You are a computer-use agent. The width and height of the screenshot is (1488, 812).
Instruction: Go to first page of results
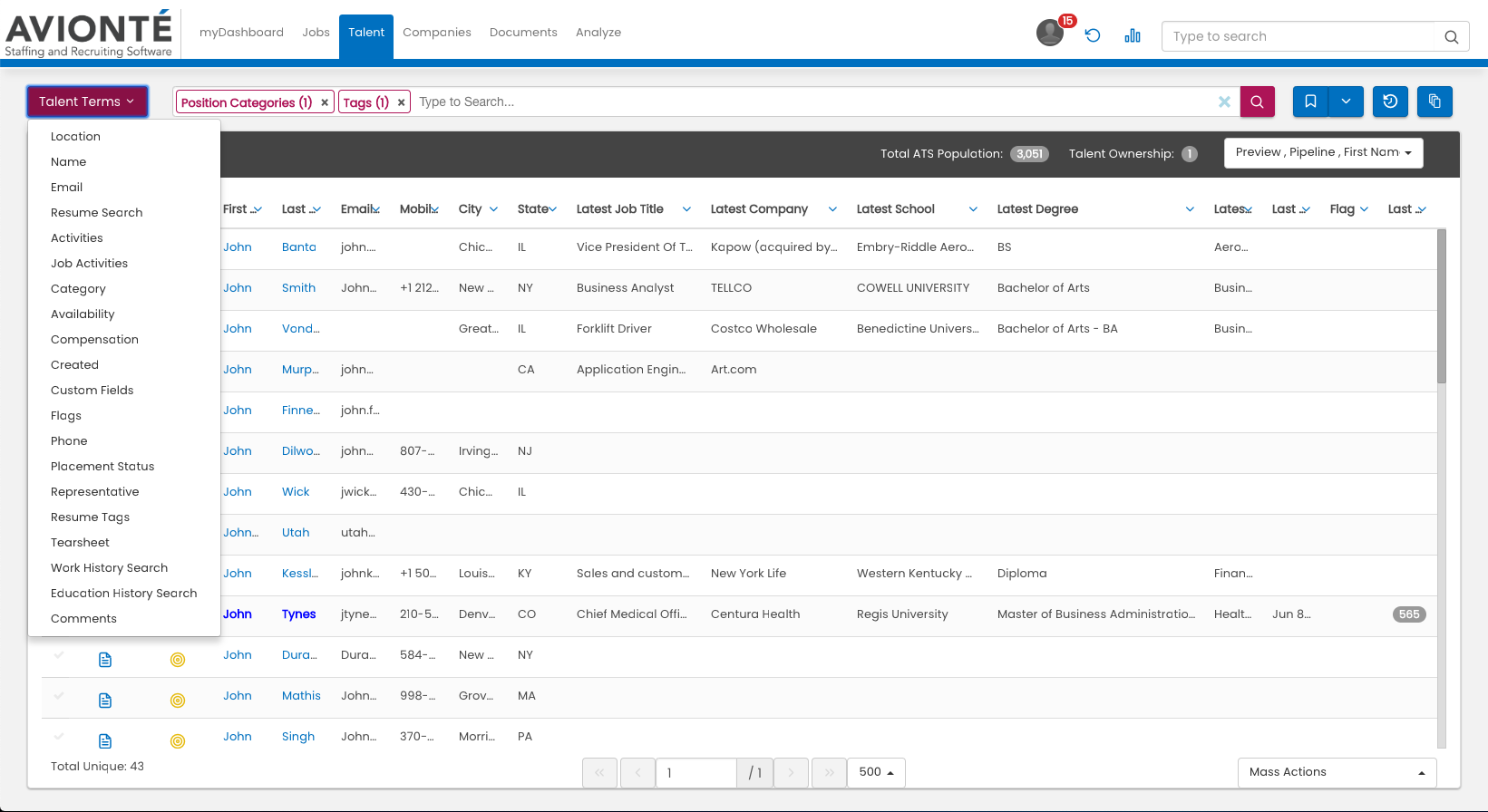(599, 773)
